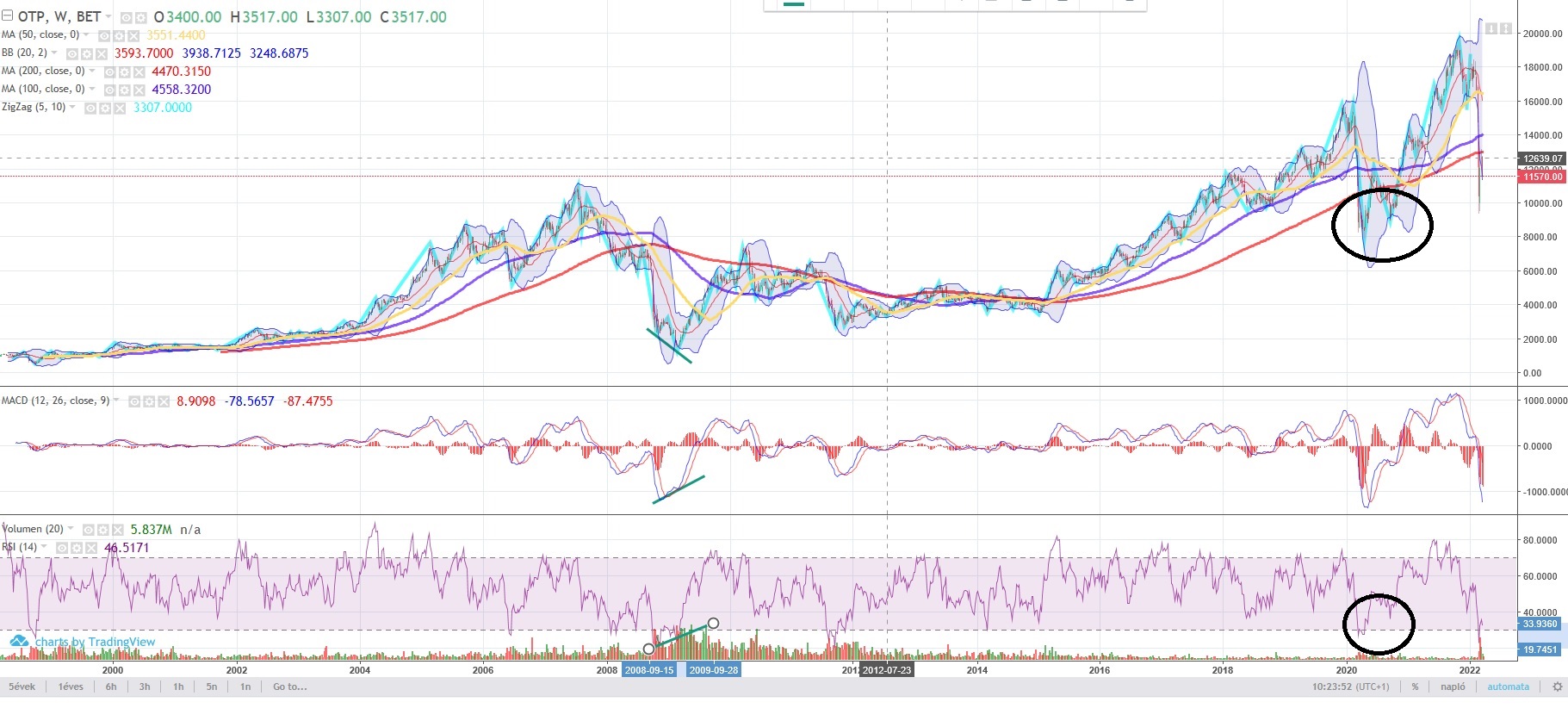Image resolution: width=1568 pixels, height=727 pixels.
Task: Select the 3h time range
Action: coord(145,687)
